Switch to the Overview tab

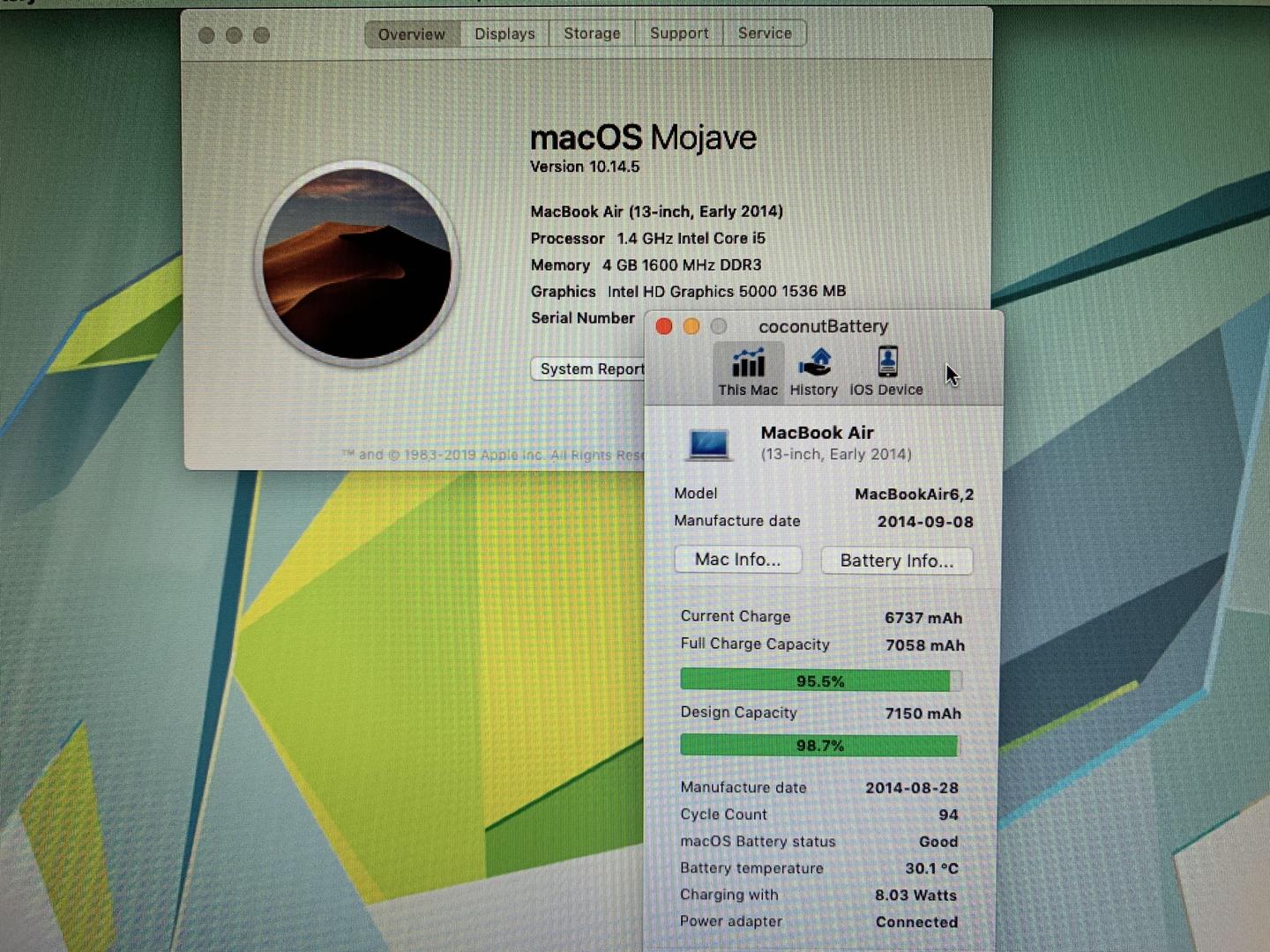point(412,33)
